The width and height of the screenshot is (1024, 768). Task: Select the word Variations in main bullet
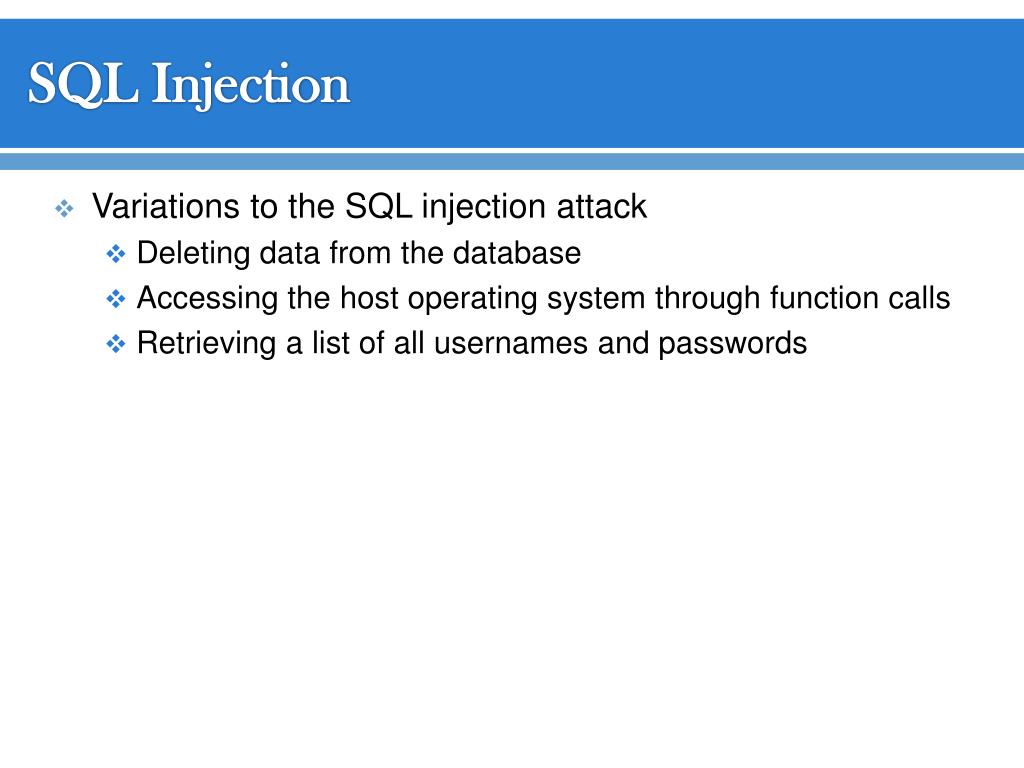pyautogui.click(x=166, y=206)
